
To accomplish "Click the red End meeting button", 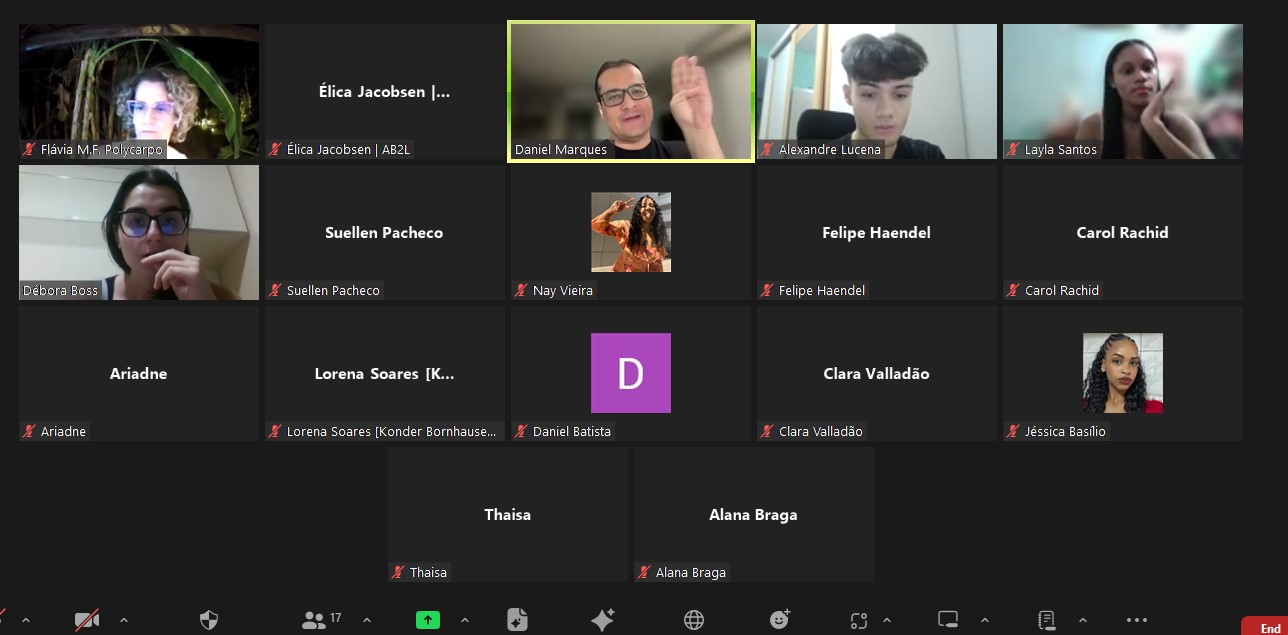I will [x=1264, y=626].
